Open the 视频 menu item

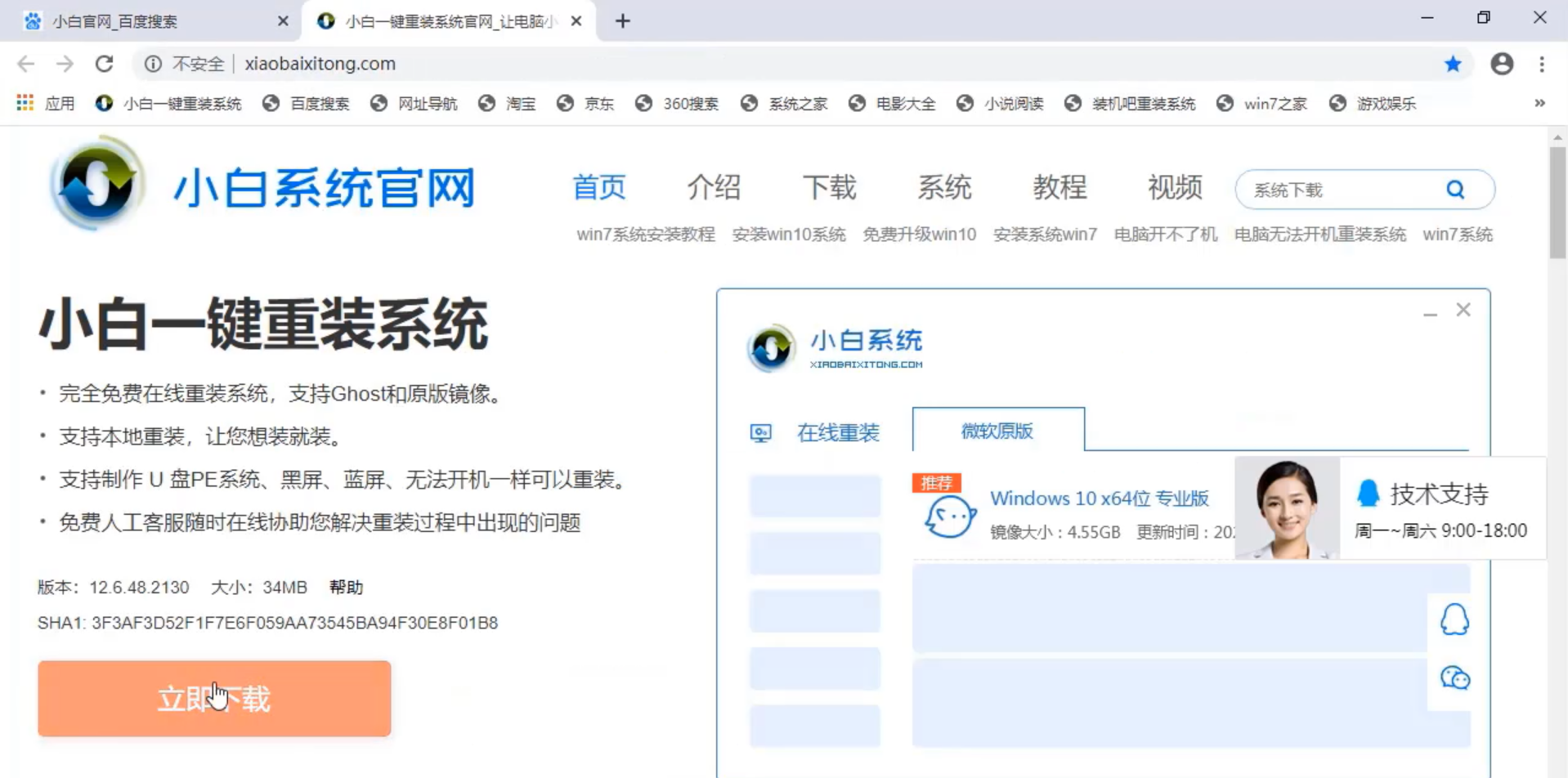[x=1175, y=187]
